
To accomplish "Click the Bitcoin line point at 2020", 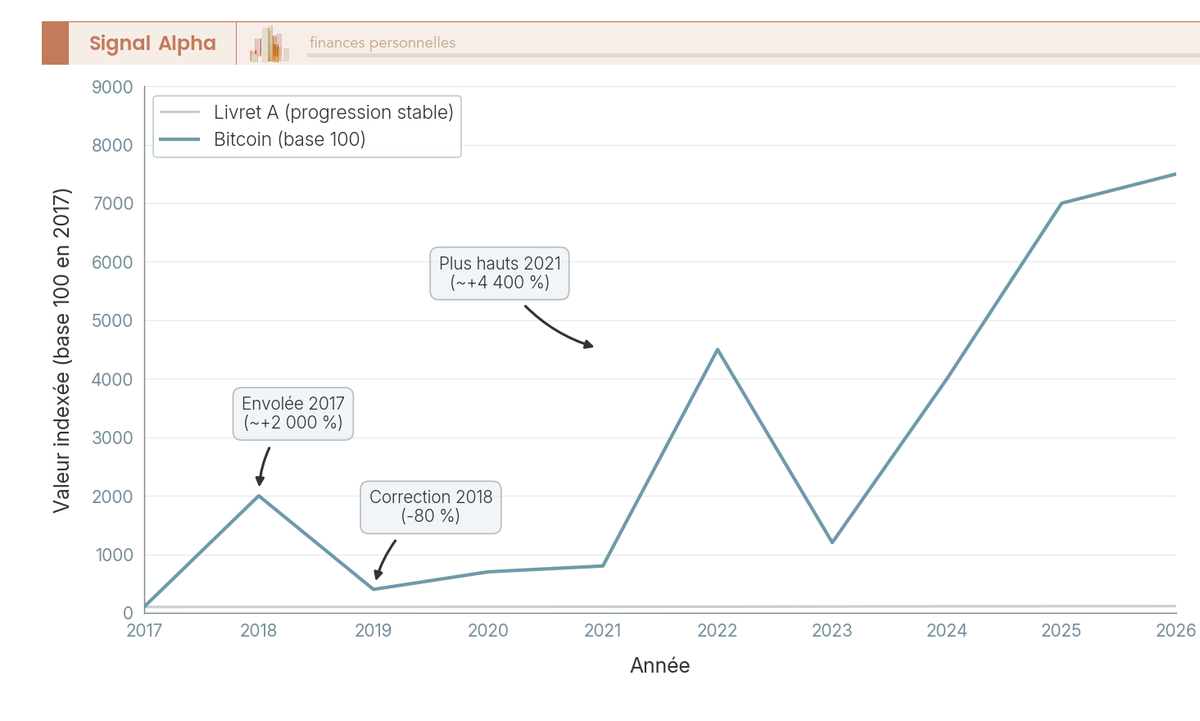I will [x=489, y=572].
